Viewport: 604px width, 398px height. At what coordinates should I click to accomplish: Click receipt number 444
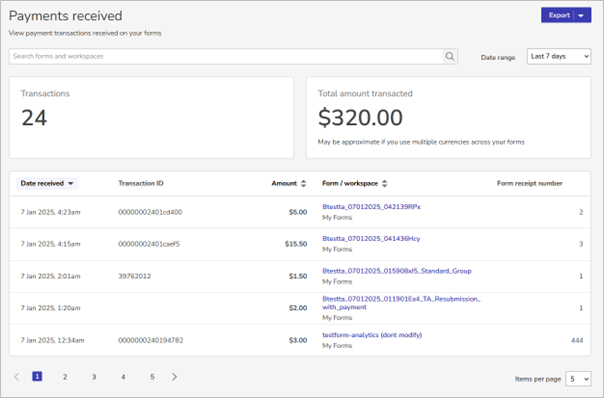point(577,341)
